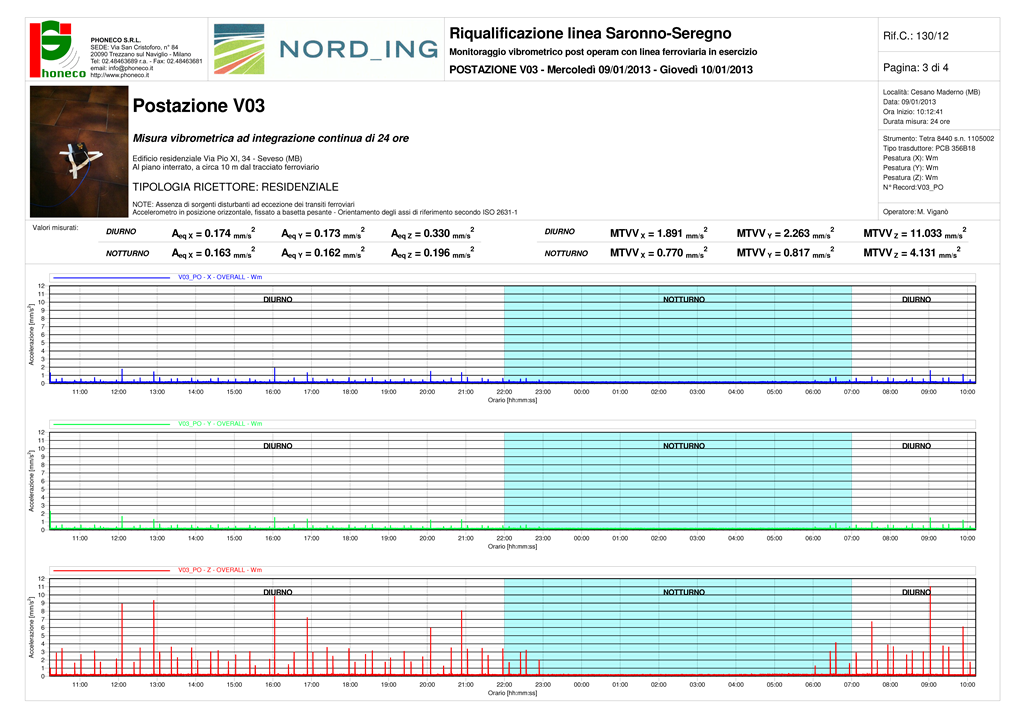The height and width of the screenshot is (724, 1024).
Task: Select the green Y-axis legend line
Action: pyautogui.click(x=112, y=424)
